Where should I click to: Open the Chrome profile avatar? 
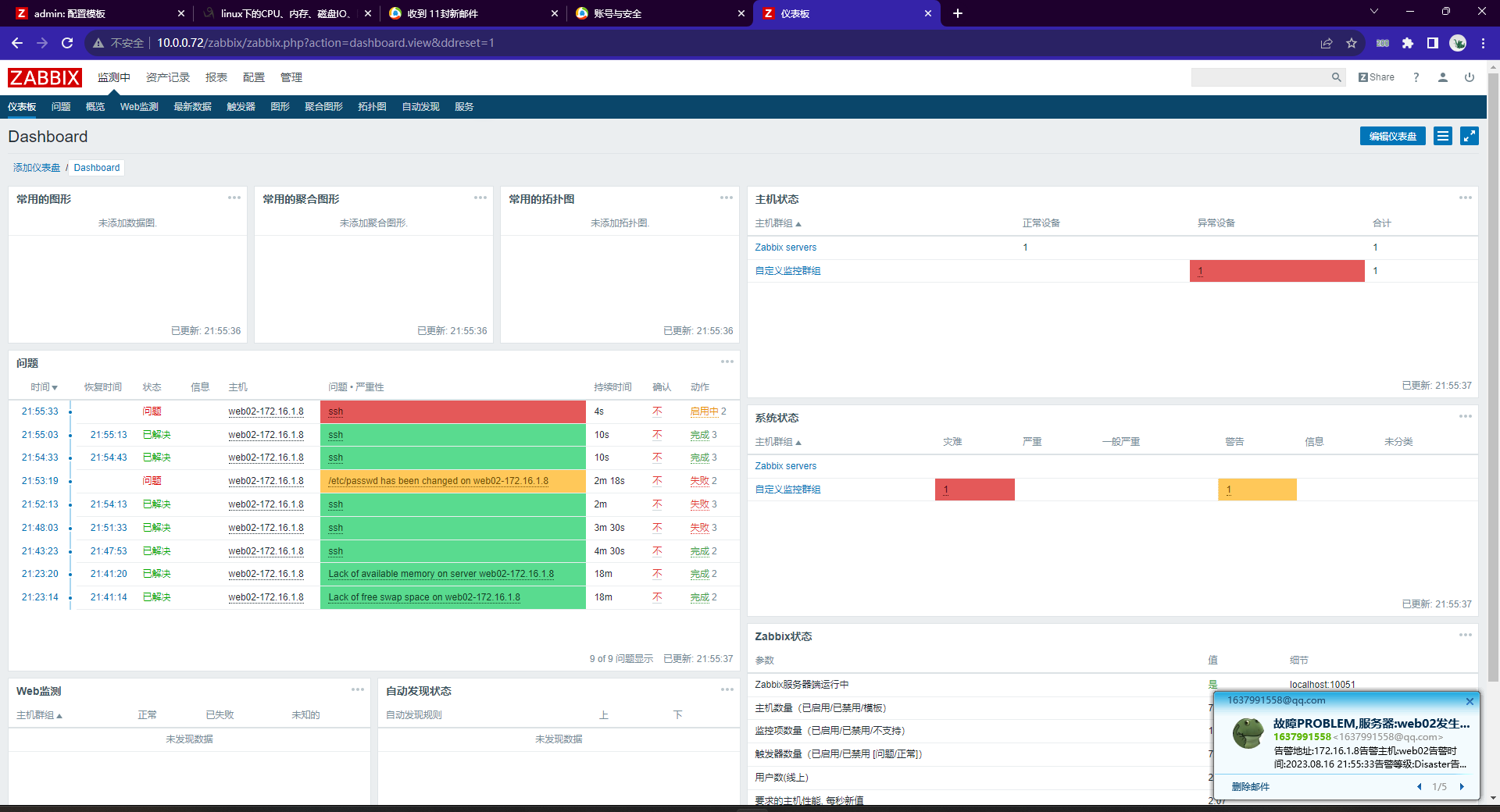pyautogui.click(x=1458, y=43)
